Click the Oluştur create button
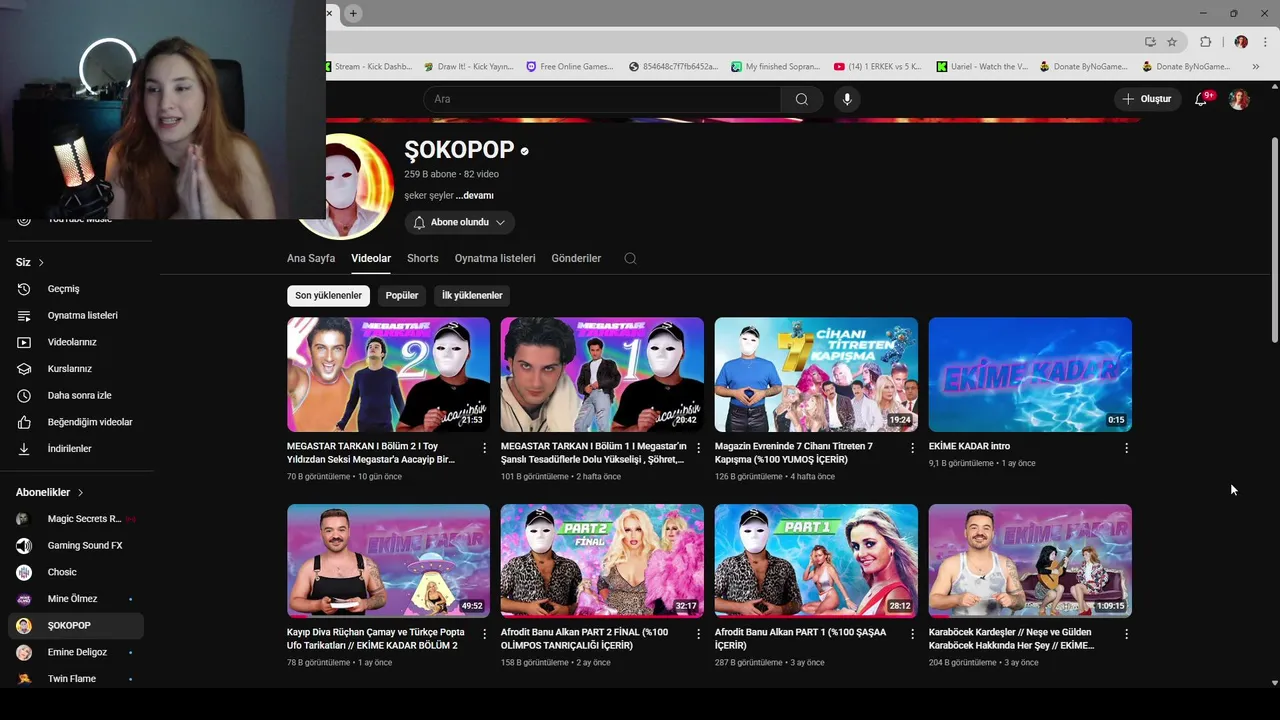The height and width of the screenshot is (720, 1280). pyautogui.click(x=1147, y=99)
